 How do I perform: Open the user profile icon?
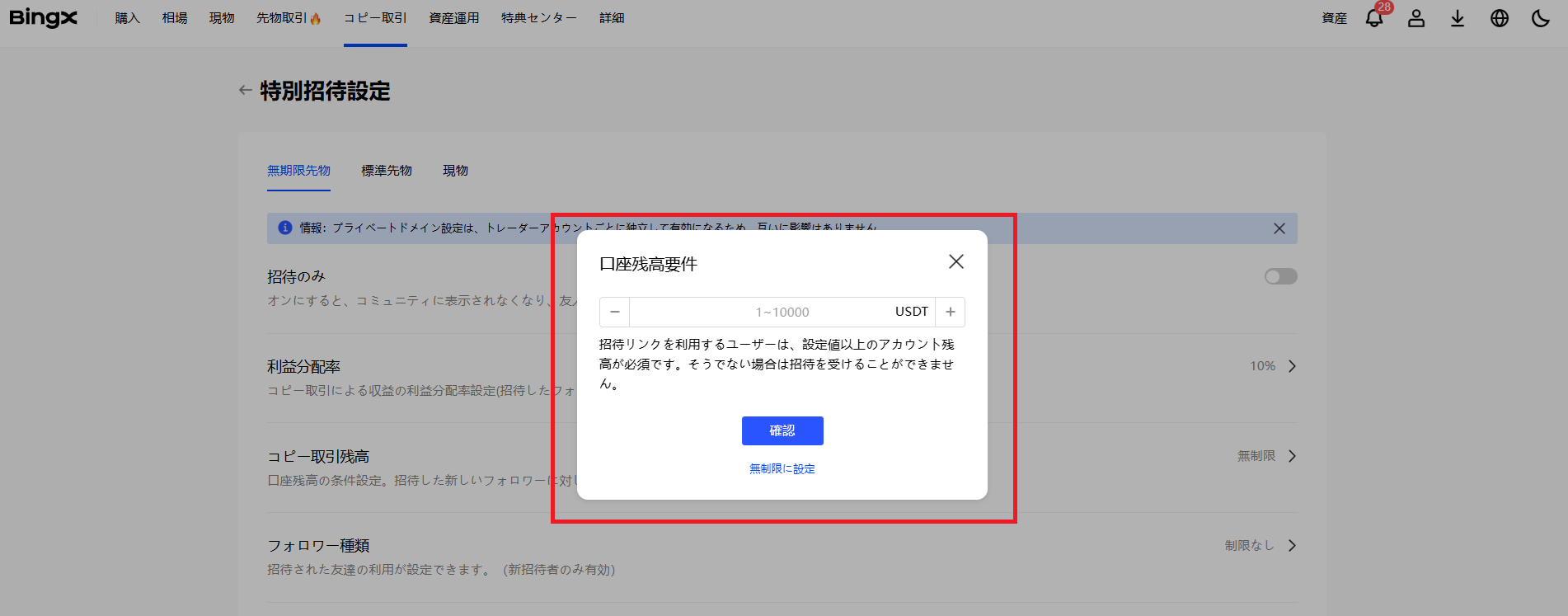1416,18
